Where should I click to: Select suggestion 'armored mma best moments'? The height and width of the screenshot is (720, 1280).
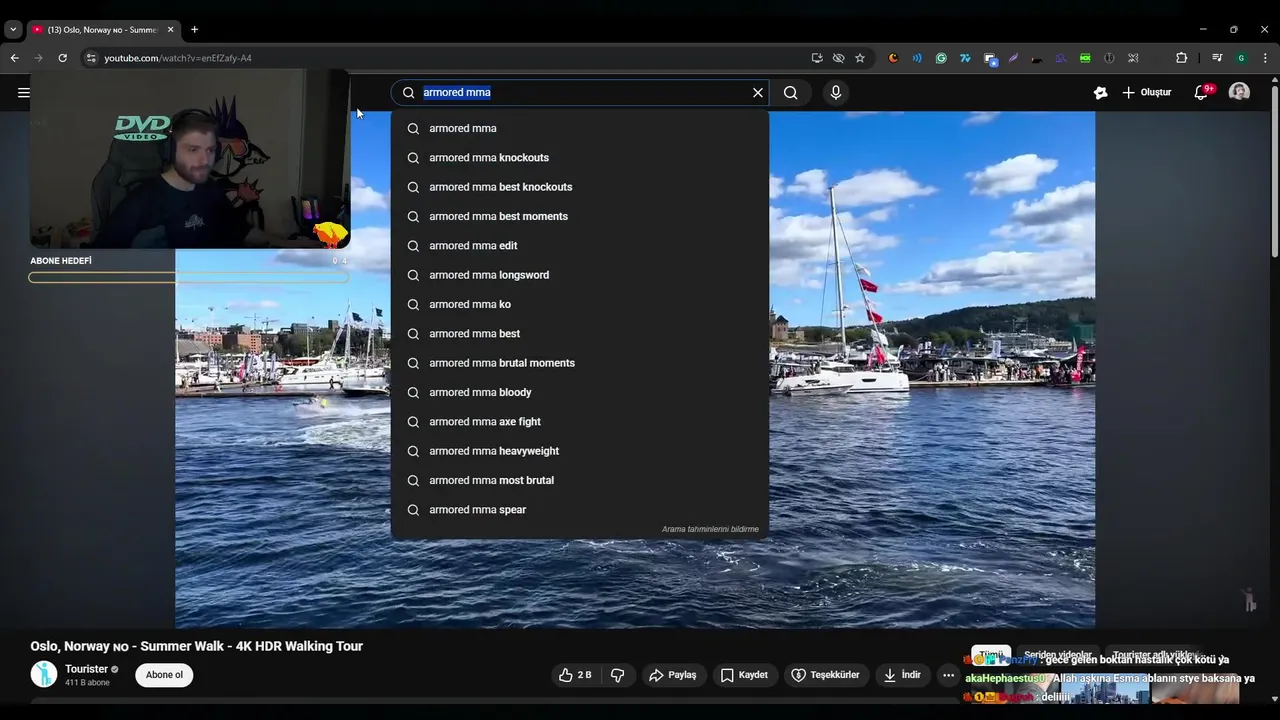580,216
